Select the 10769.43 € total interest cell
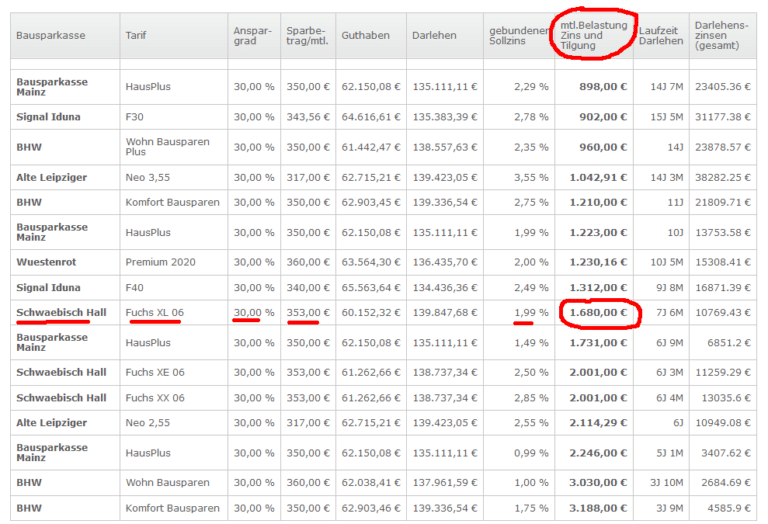This screenshot has height=524, width=768. pos(722,312)
